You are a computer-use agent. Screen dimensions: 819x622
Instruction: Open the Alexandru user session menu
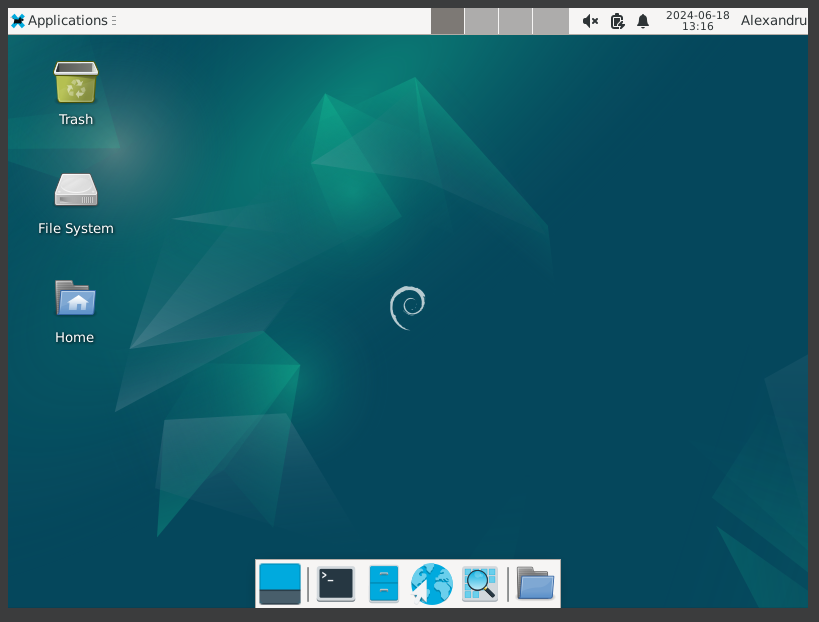click(x=773, y=20)
